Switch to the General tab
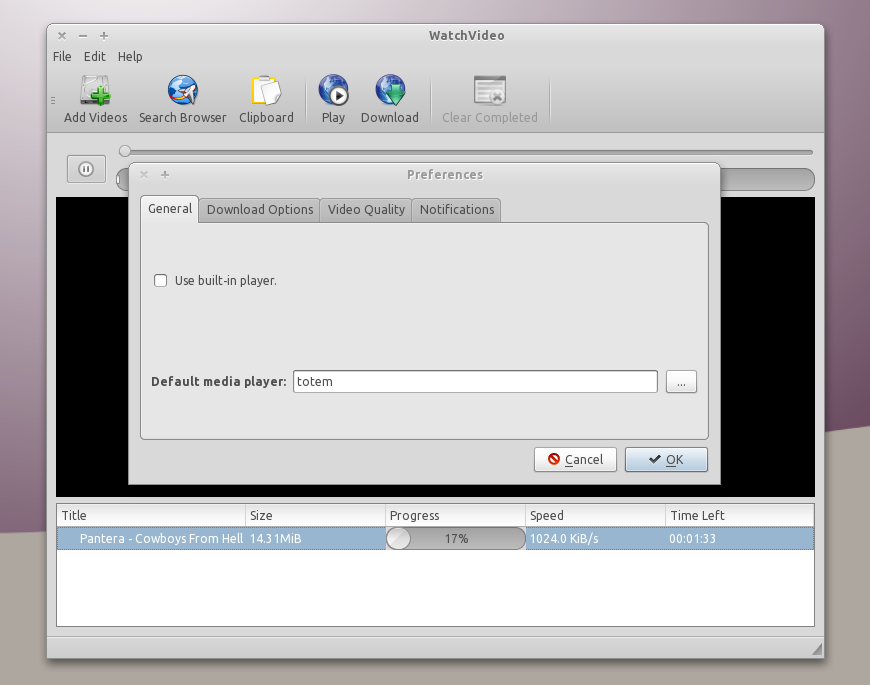The height and width of the screenshot is (685, 870). 170,209
